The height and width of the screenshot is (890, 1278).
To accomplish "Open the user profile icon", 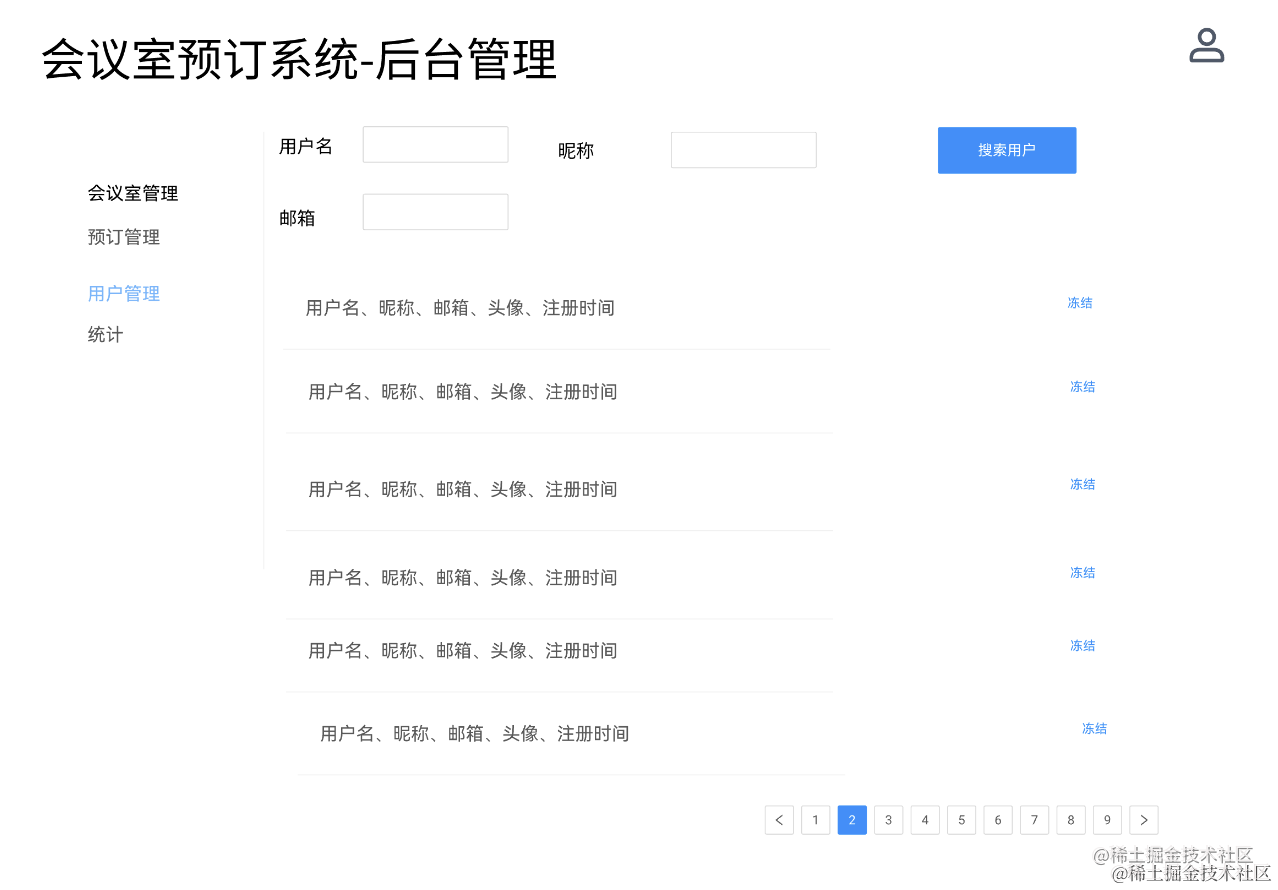I will [x=1206, y=46].
